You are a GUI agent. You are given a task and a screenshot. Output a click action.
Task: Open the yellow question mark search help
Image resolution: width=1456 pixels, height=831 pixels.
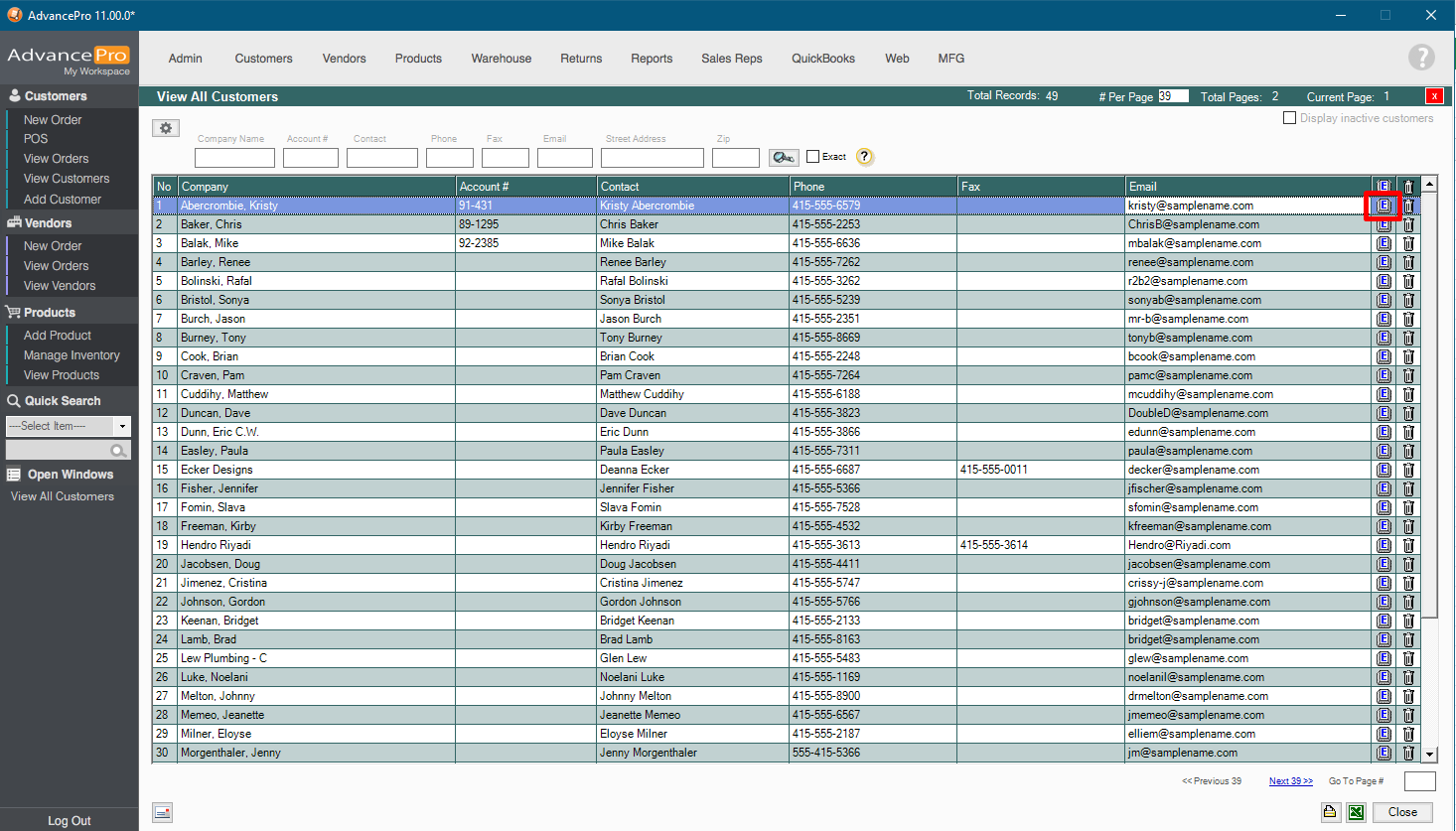point(864,157)
